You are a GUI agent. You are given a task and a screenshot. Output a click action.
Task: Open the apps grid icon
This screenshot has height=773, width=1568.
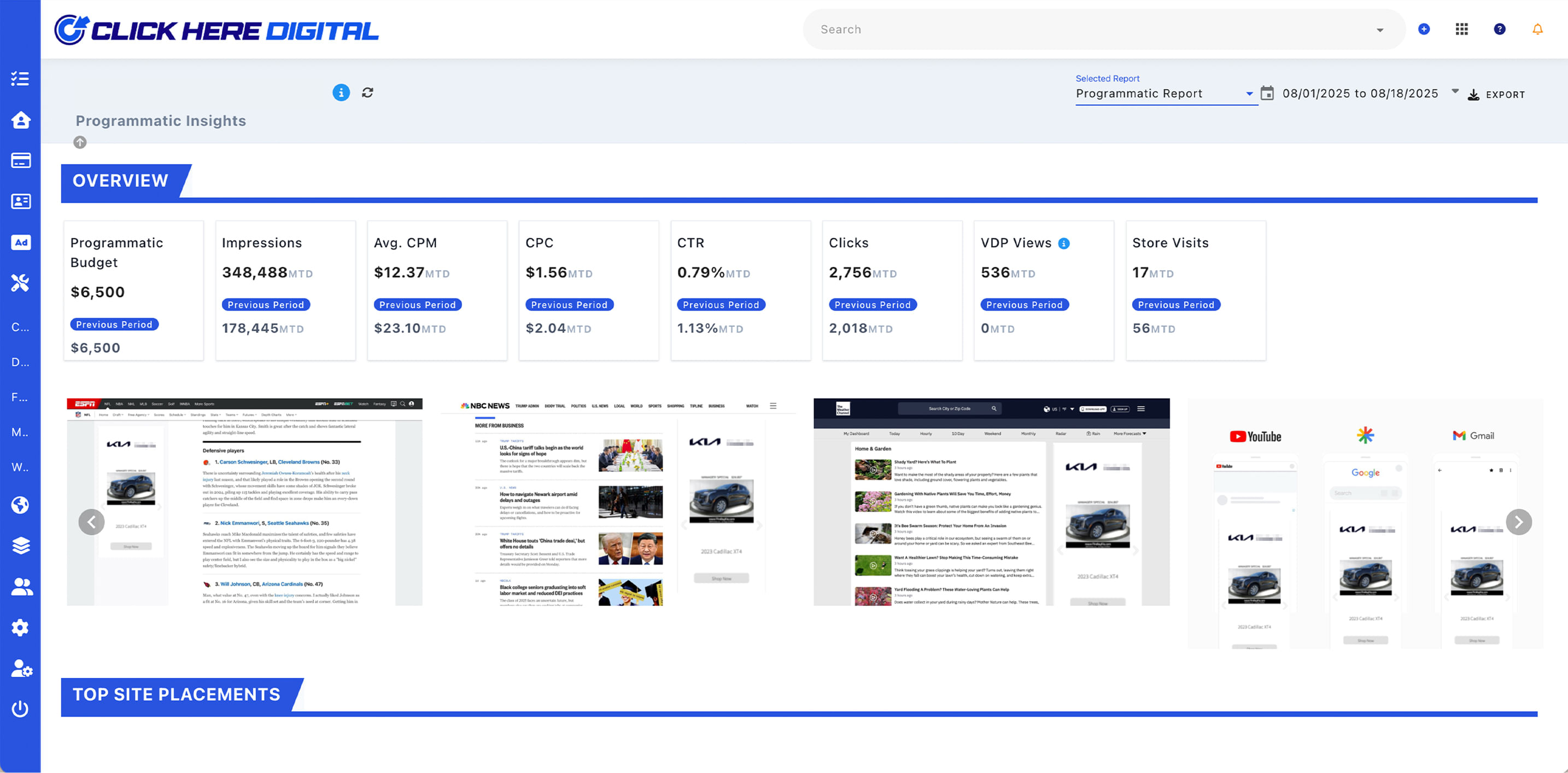point(1461,29)
